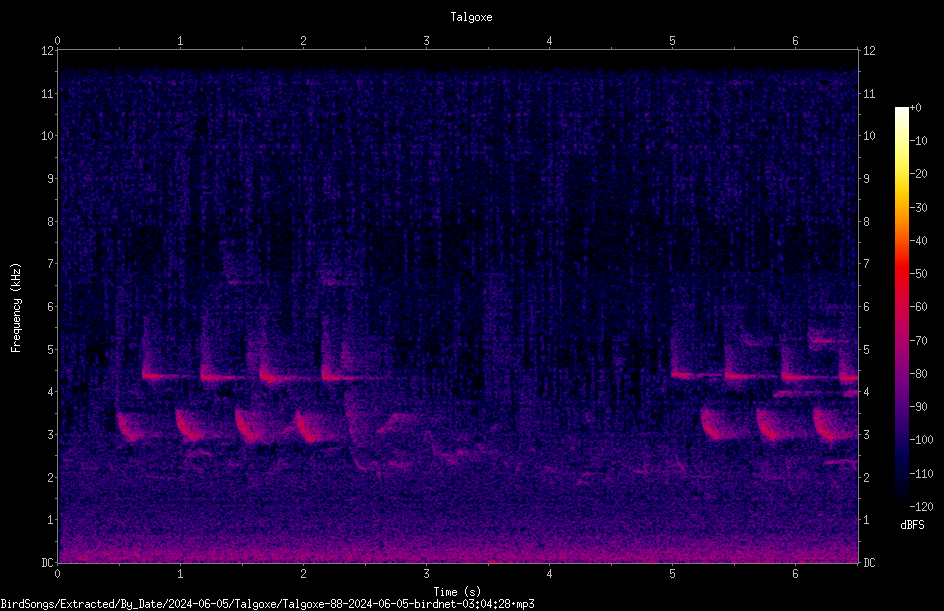Click the 6 second tick on top axis
The height and width of the screenshot is (611, 944).
(795, 41)
